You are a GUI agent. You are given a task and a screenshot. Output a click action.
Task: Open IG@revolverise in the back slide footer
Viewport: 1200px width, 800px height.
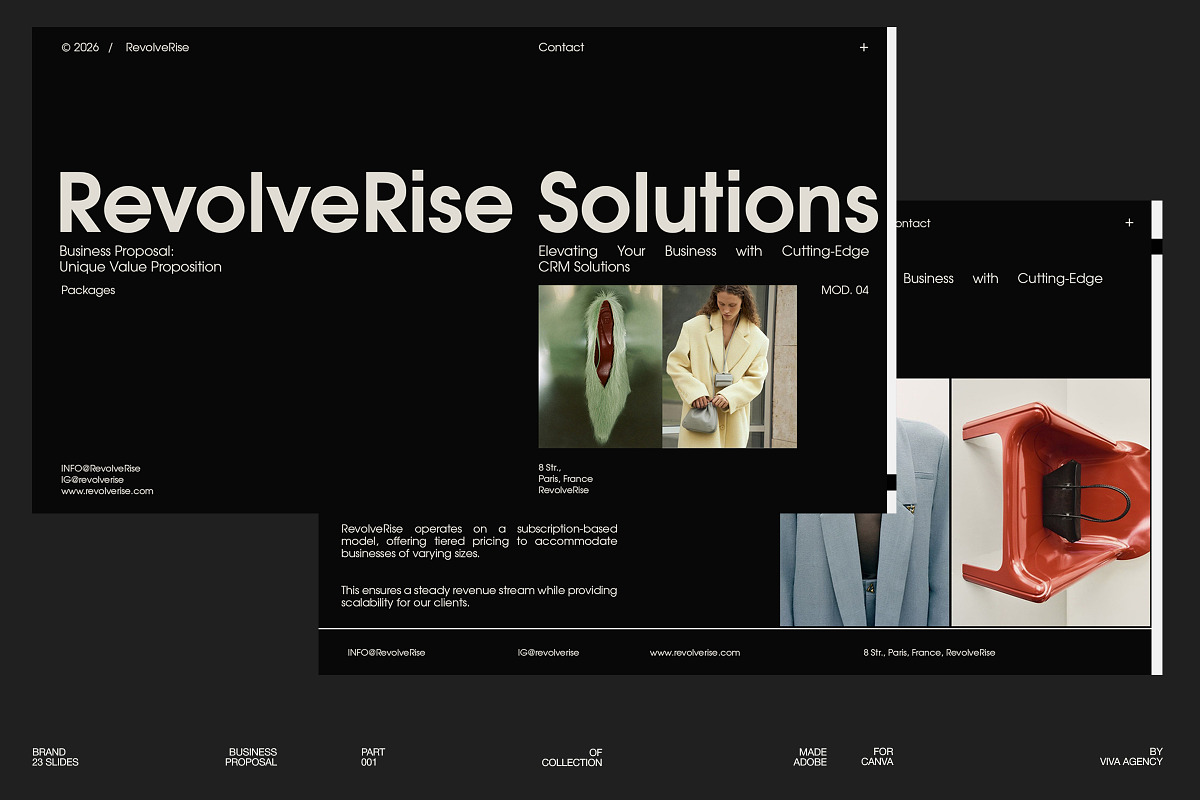tap(548, 652)
